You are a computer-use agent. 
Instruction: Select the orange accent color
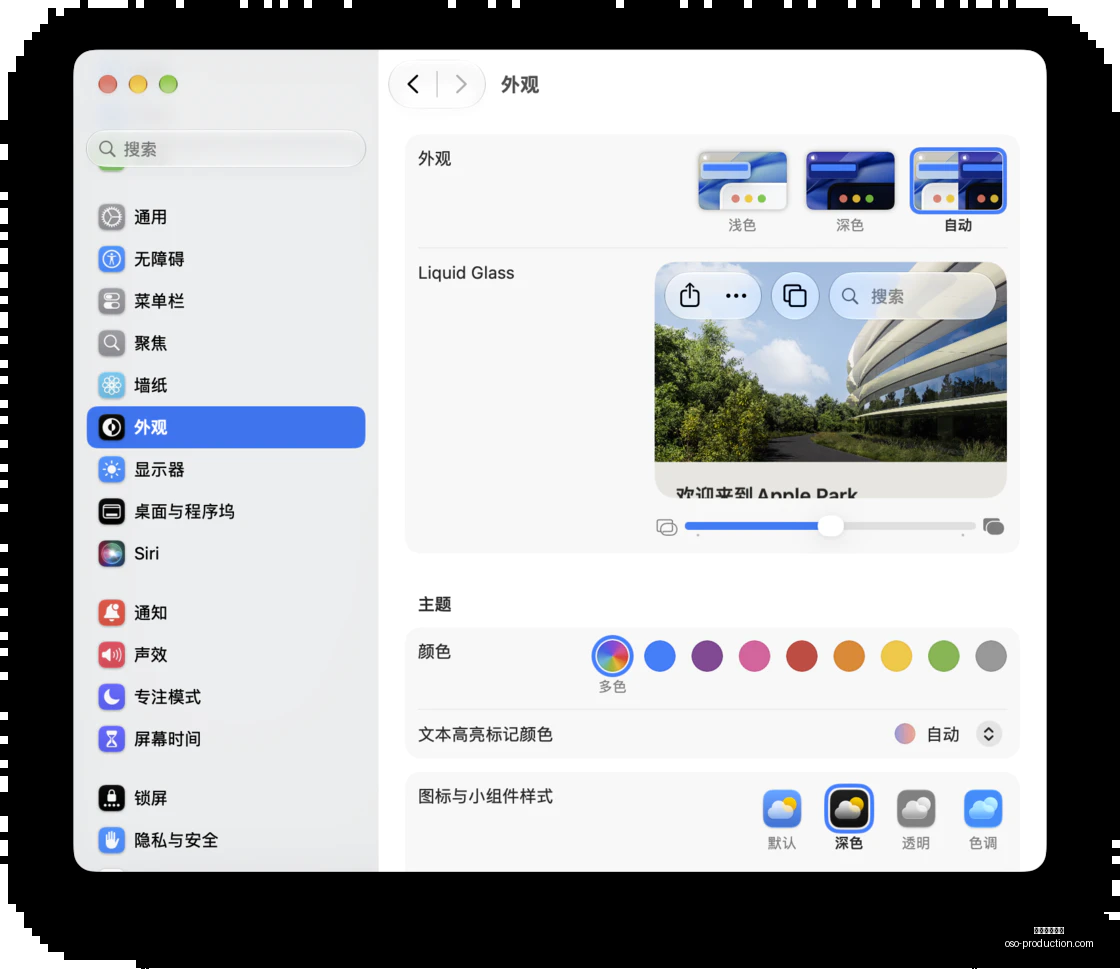click(849, 656)
